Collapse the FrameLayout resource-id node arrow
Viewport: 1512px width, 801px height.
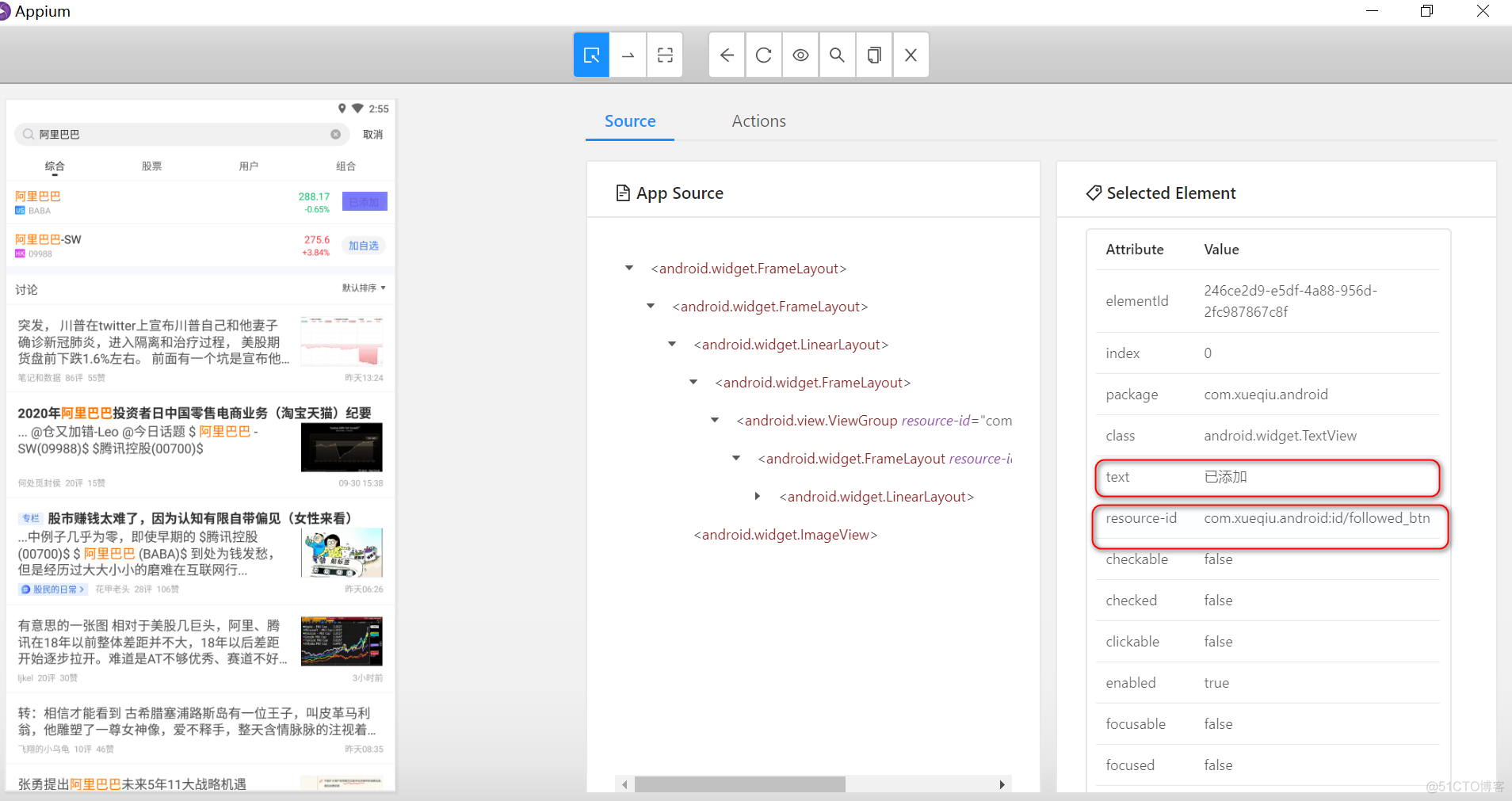(736, 459)
